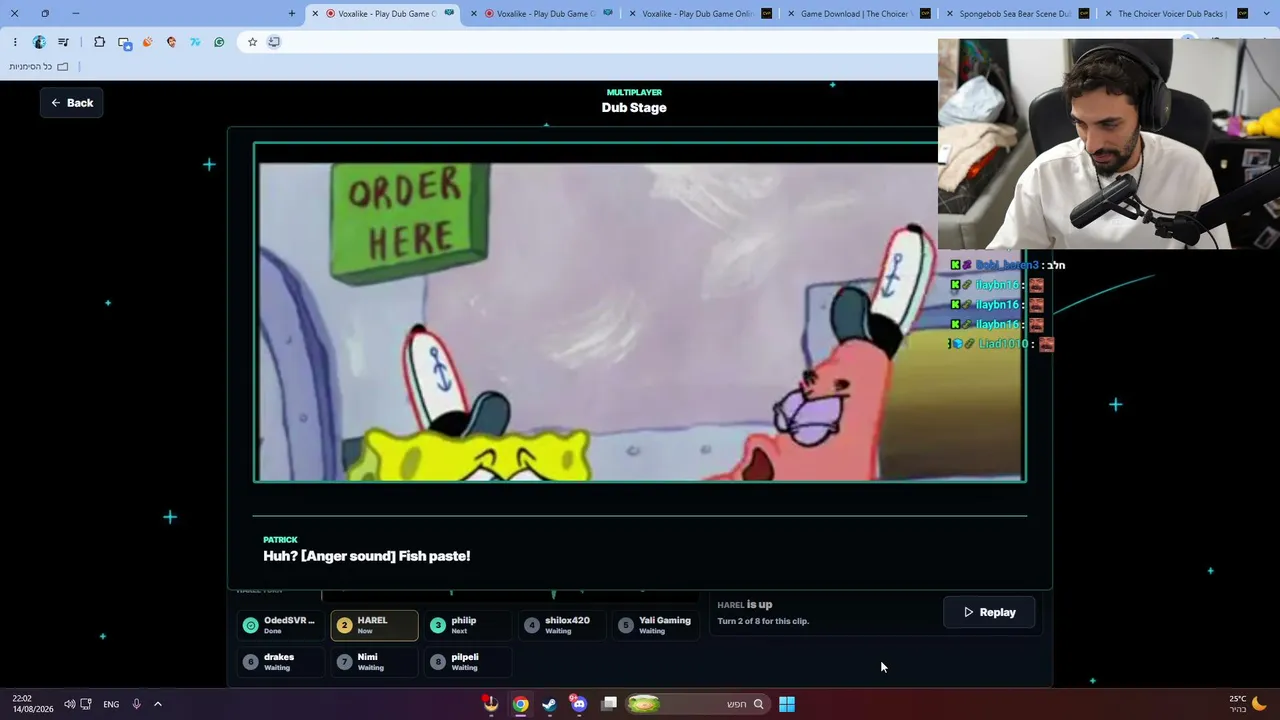Screen dimensions: 1280x720
Task: Open the Extensions puzzle icon
Action: pyautogui.click(x=99, y=42)
